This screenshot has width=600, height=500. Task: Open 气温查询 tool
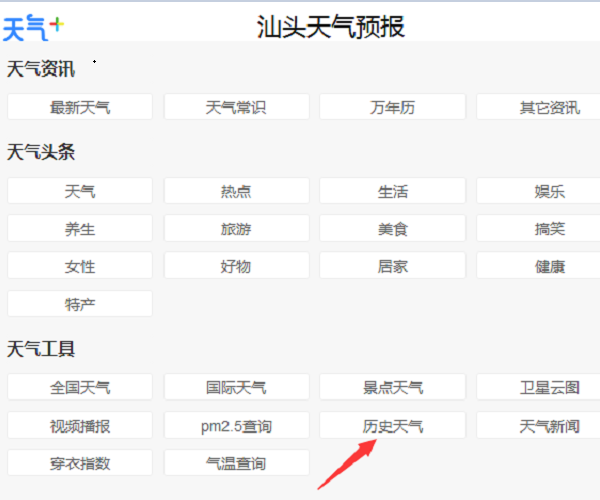click(236, 463)
